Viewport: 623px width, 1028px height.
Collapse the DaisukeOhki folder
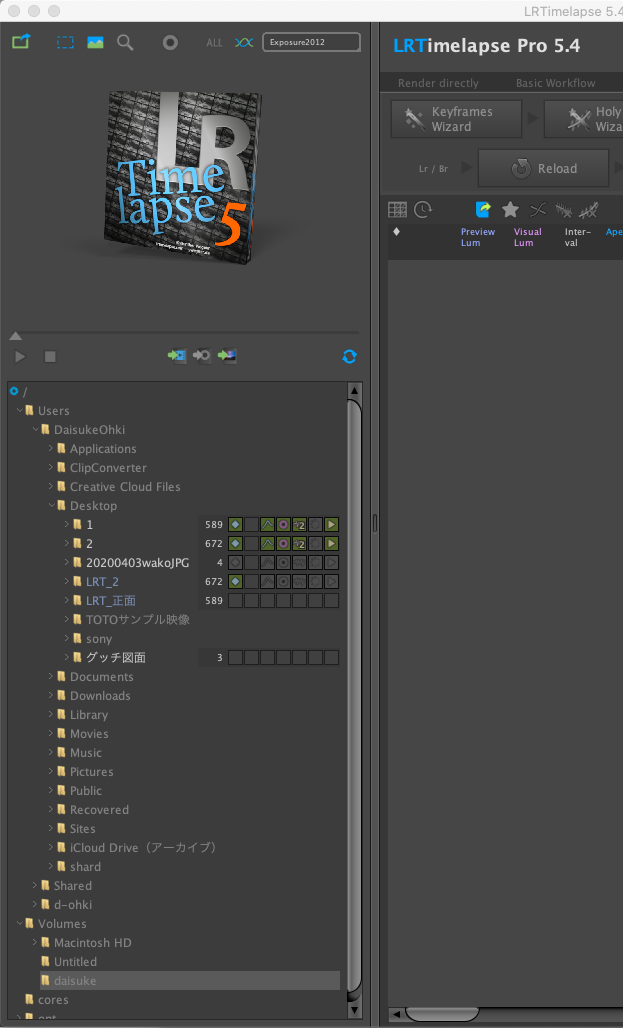pos(35,429)
